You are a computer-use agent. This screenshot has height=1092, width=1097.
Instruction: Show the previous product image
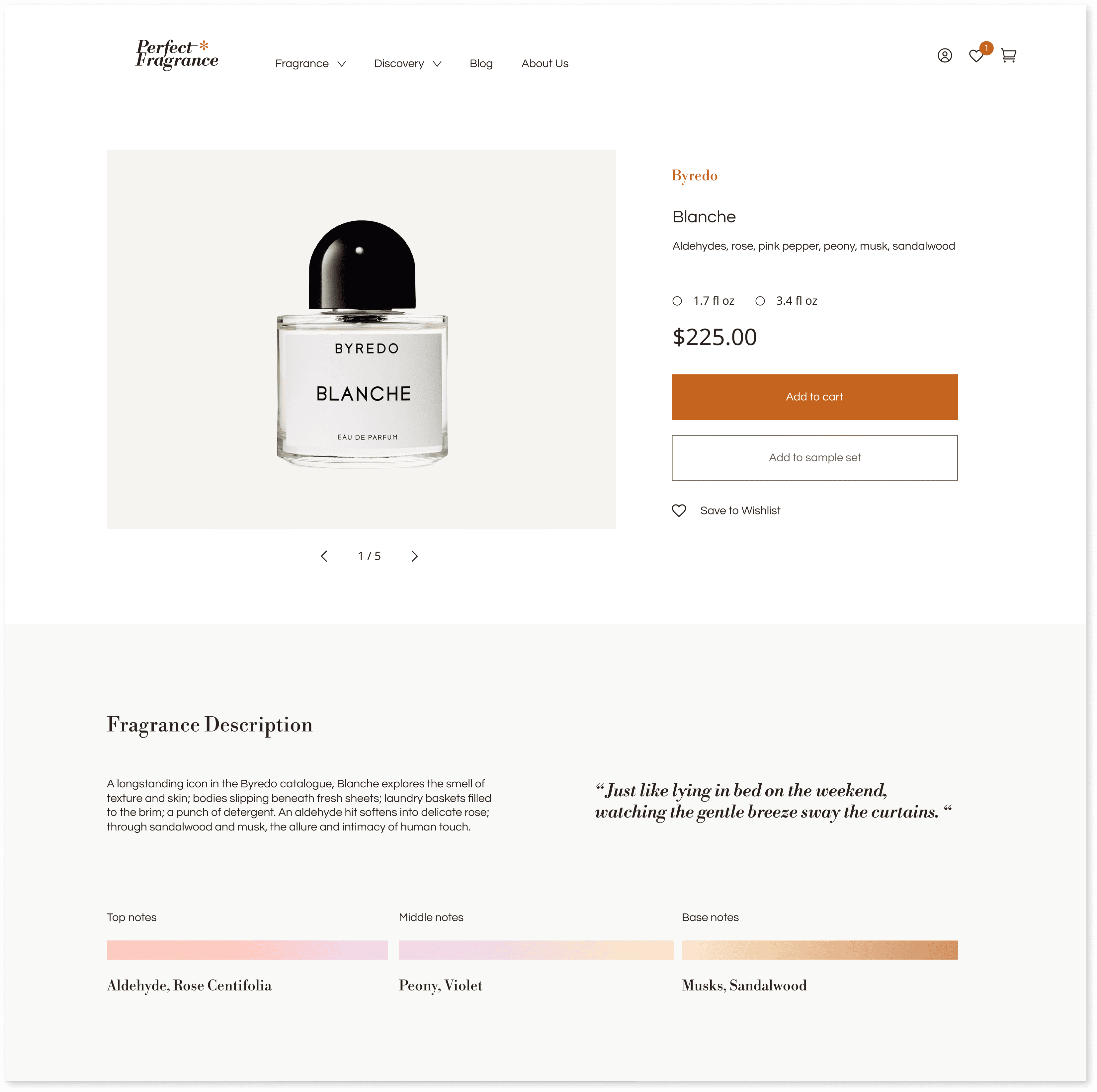[324, 556]
